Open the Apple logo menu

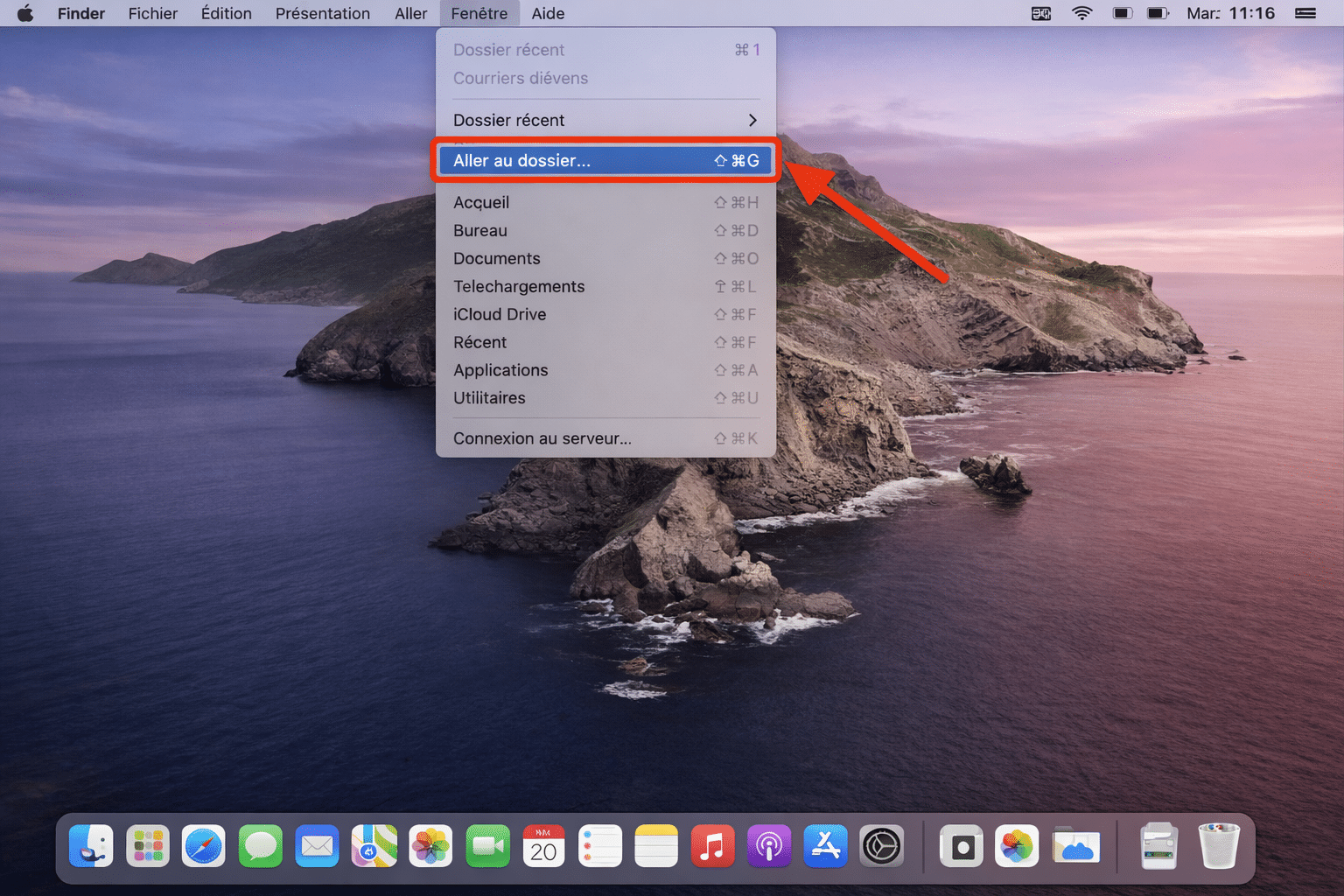click(x=25, y=13)
